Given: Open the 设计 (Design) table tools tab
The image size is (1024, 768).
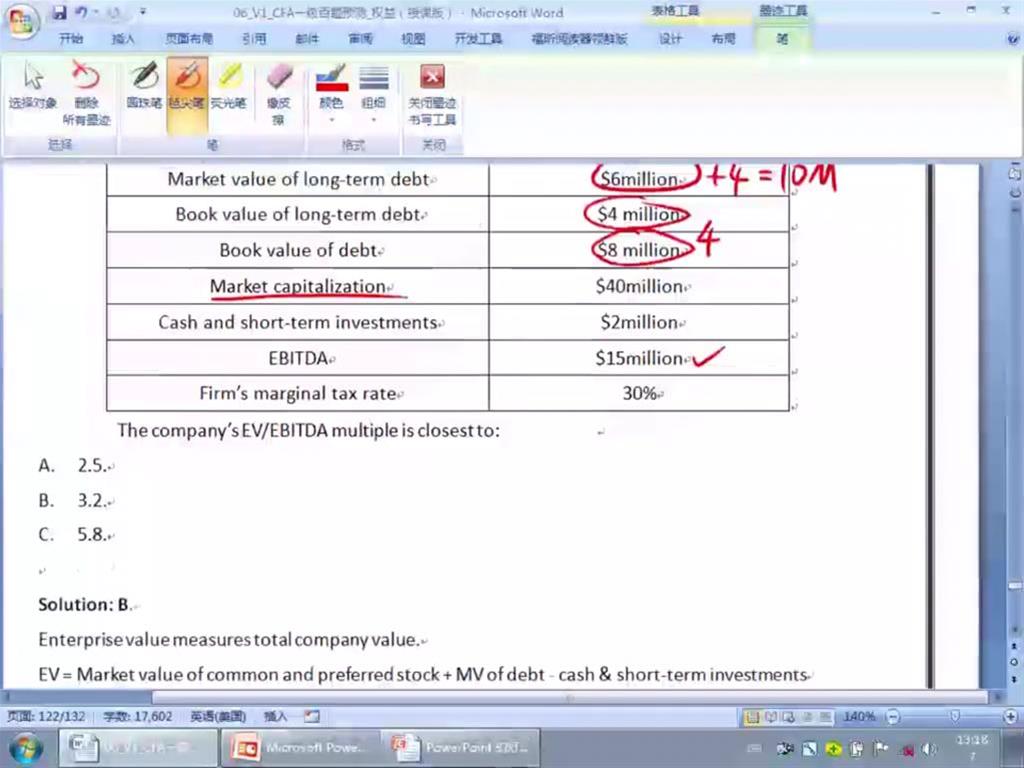Looking at the screenshot, I should pyautogui.click(x=670, y=39).
